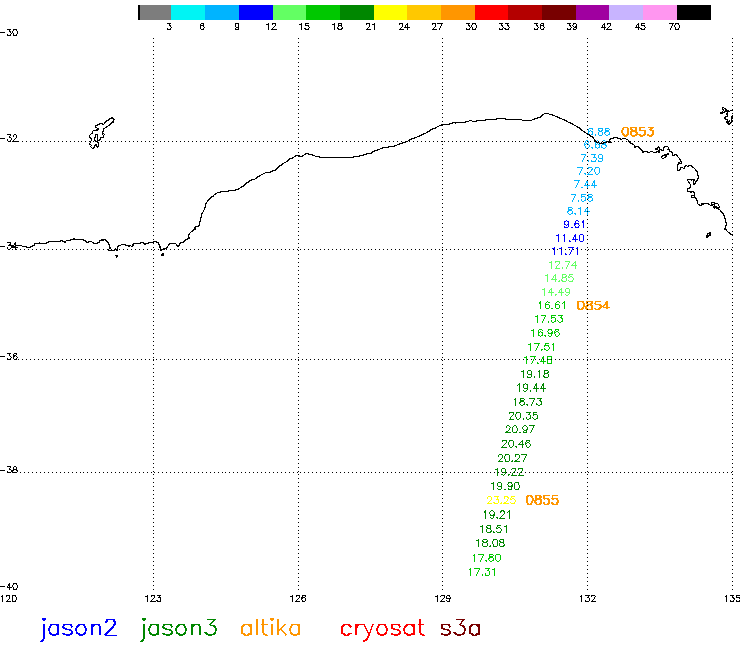
Task: Click the 7.44 data value
Action: (585, 184)
